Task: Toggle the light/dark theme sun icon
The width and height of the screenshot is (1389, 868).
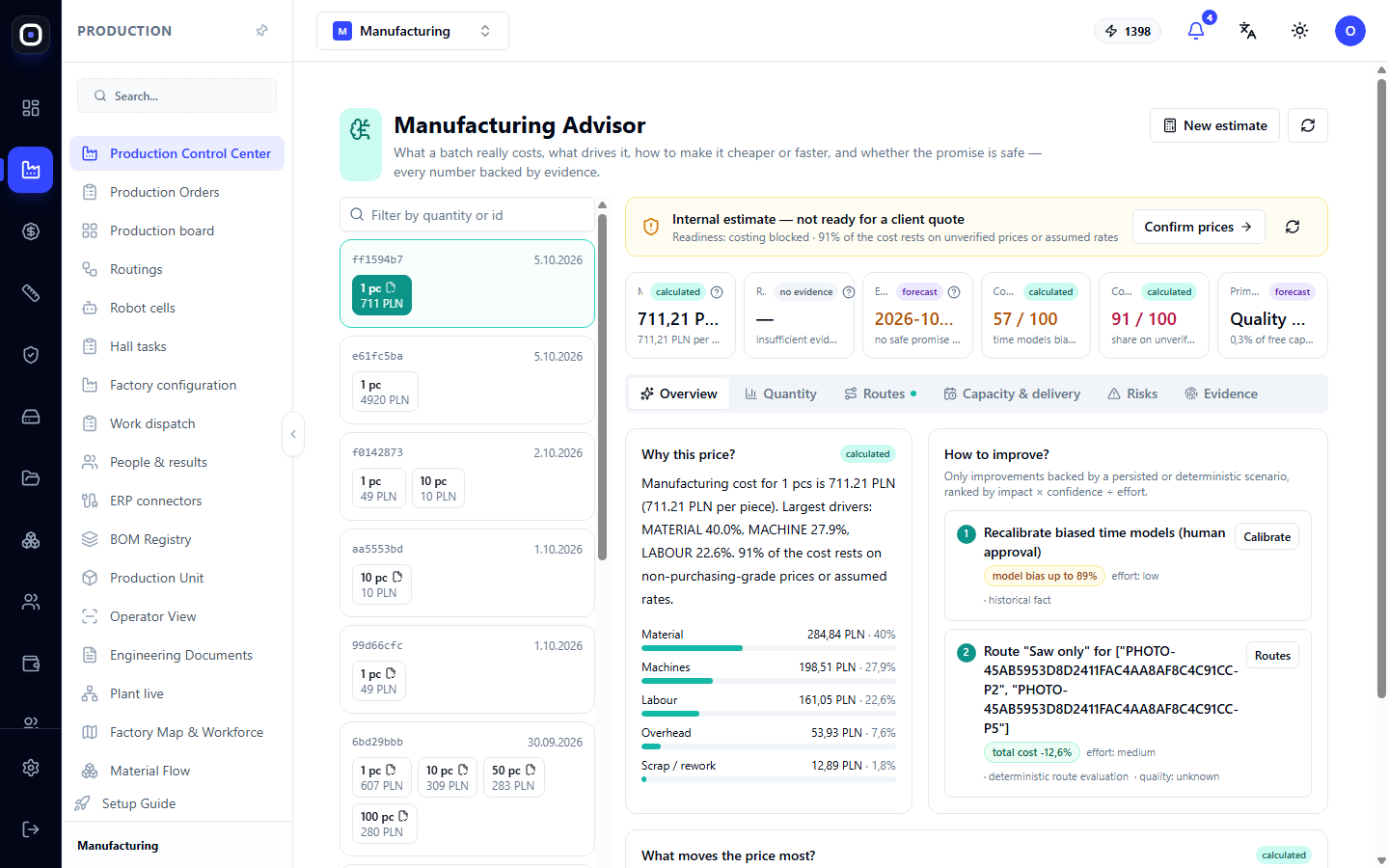Action: click(1300, 31)
